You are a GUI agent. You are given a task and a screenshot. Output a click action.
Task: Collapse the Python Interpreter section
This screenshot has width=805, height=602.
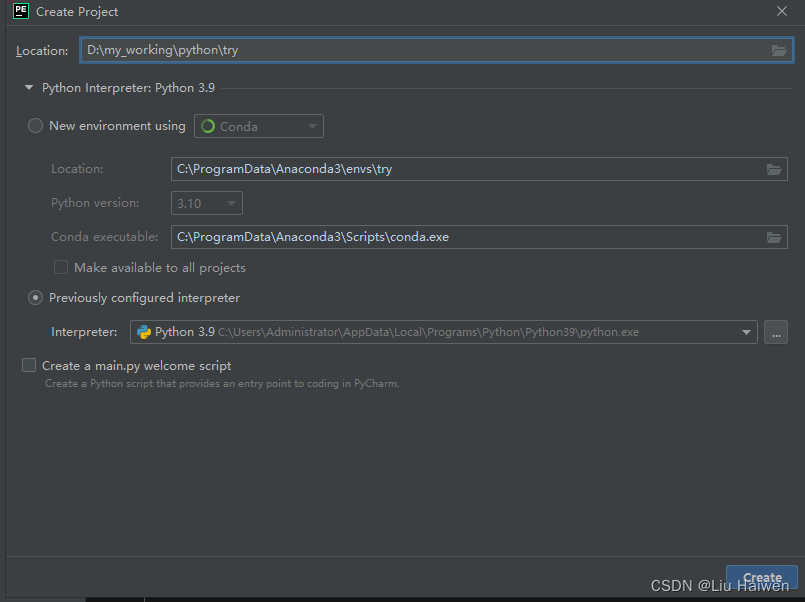29,88
